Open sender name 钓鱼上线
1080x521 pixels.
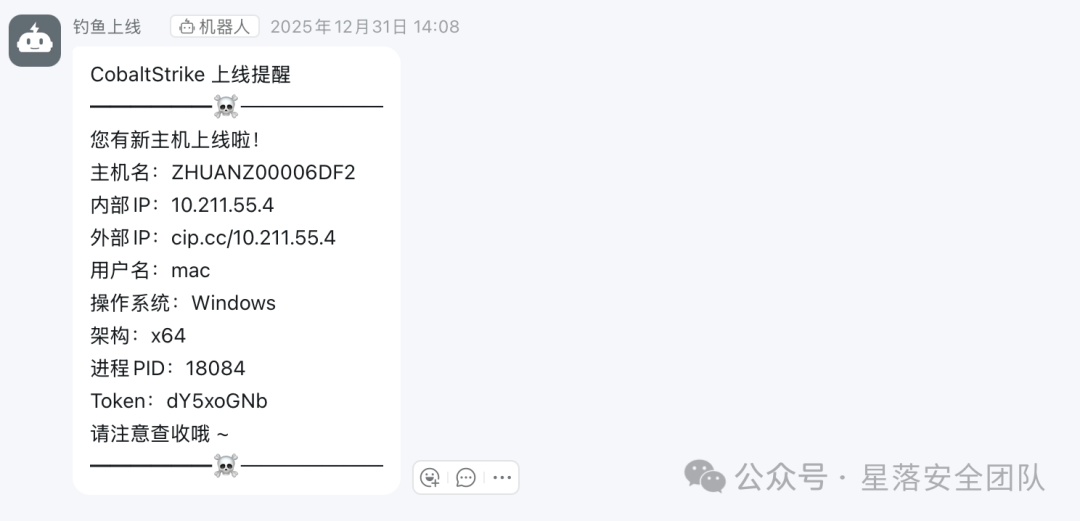click(107, 27)
